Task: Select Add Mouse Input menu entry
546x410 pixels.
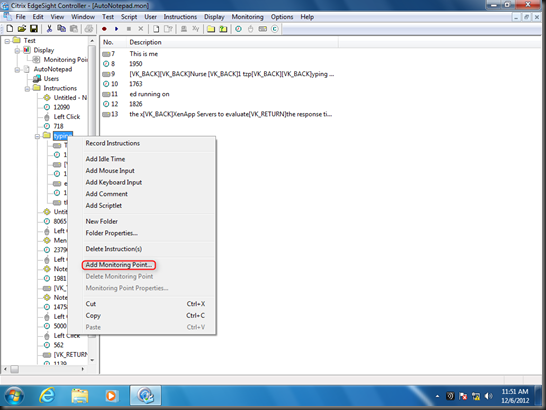Action: click(110, 171)
